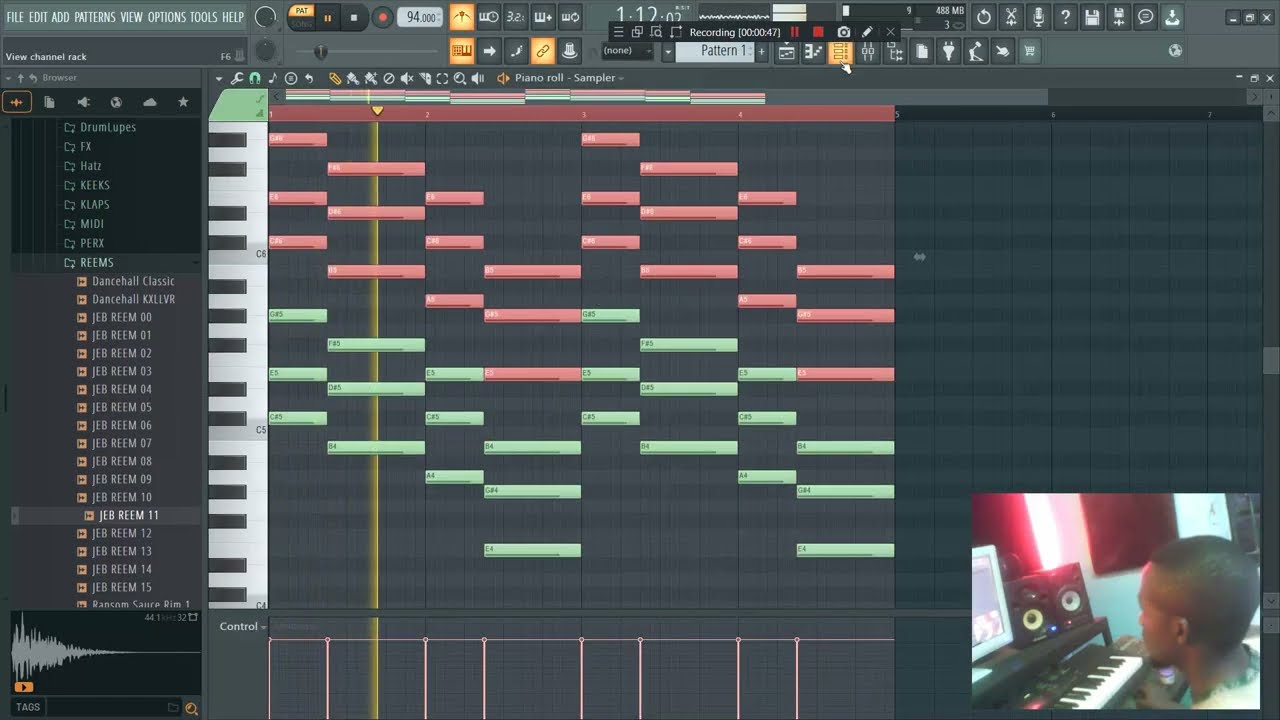Click the main pitch slider handle
This screenshot has height=720, width=1280.
[x=320, y=51]
